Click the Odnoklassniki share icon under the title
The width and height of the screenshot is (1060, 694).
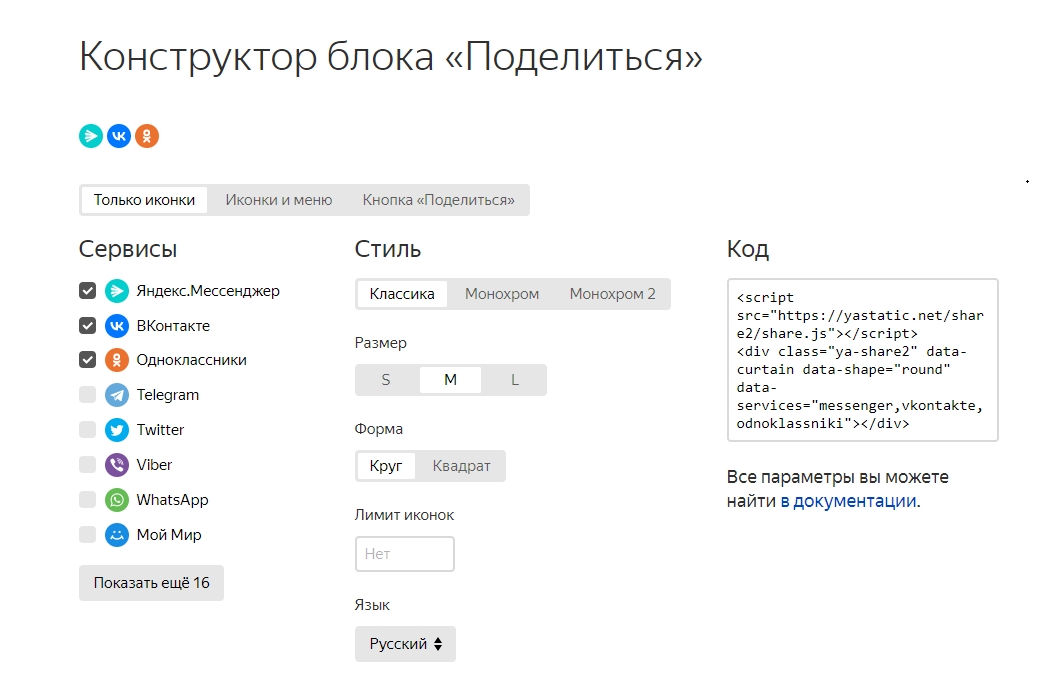click(x=147, y=136)
